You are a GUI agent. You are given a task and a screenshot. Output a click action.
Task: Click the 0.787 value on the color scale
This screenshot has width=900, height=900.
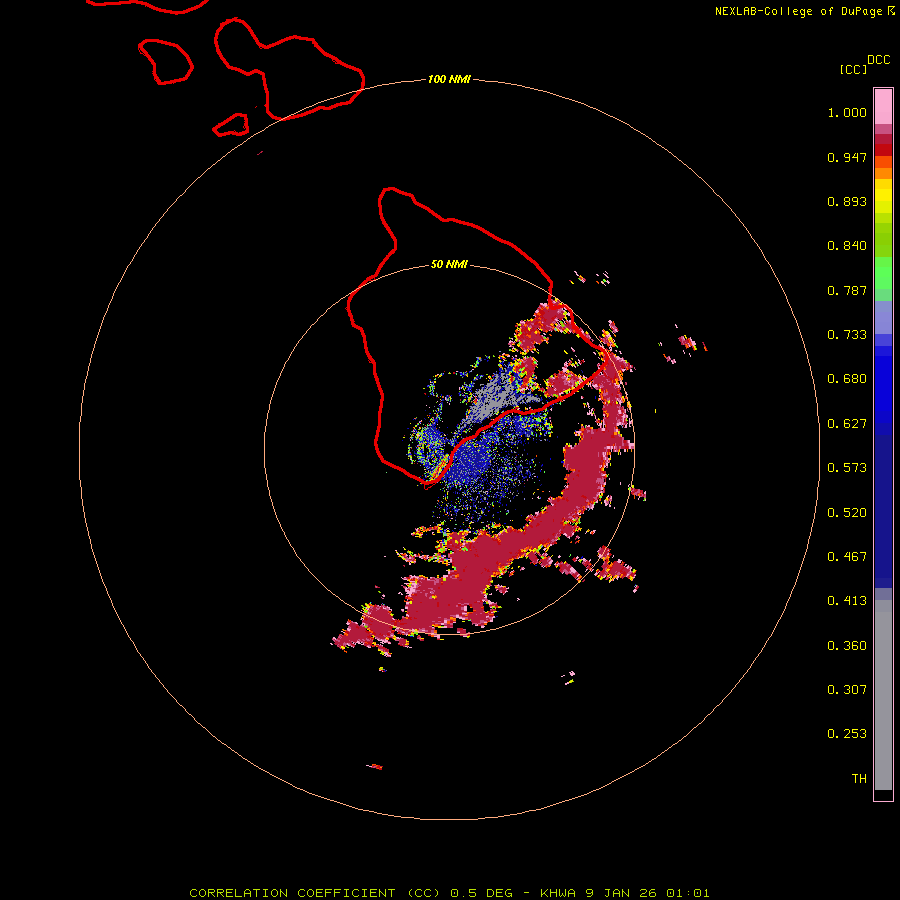pyautogui.click(x=847, y=290)
